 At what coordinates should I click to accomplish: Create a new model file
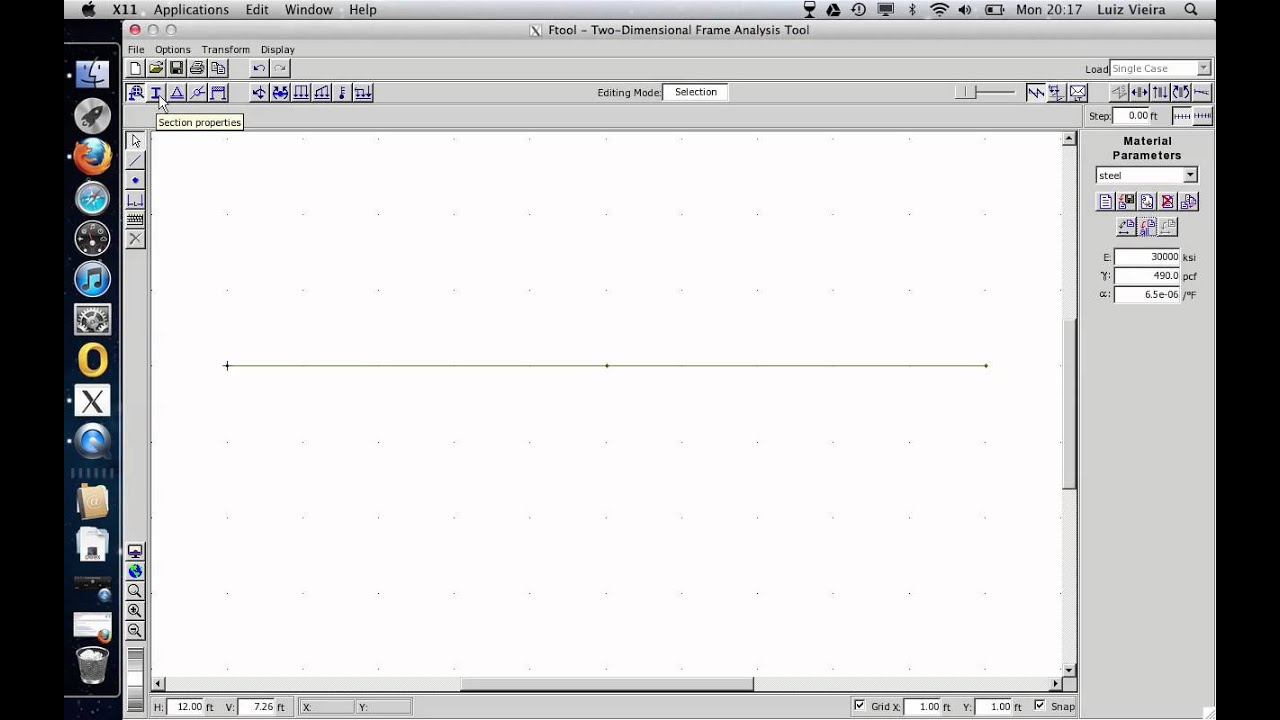tap(135, 68)
